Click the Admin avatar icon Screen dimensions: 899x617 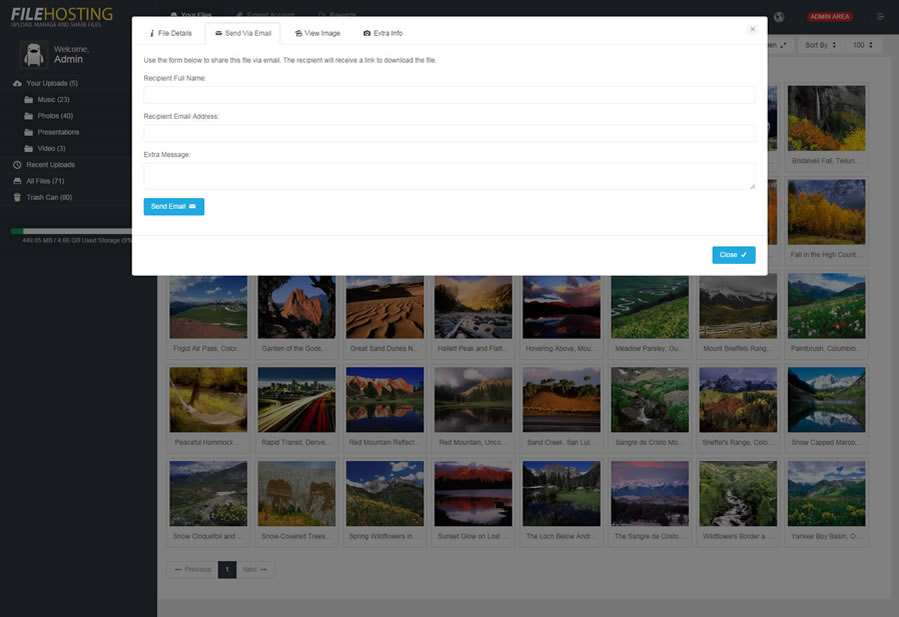pyautogui.click(x=34, y=55)
